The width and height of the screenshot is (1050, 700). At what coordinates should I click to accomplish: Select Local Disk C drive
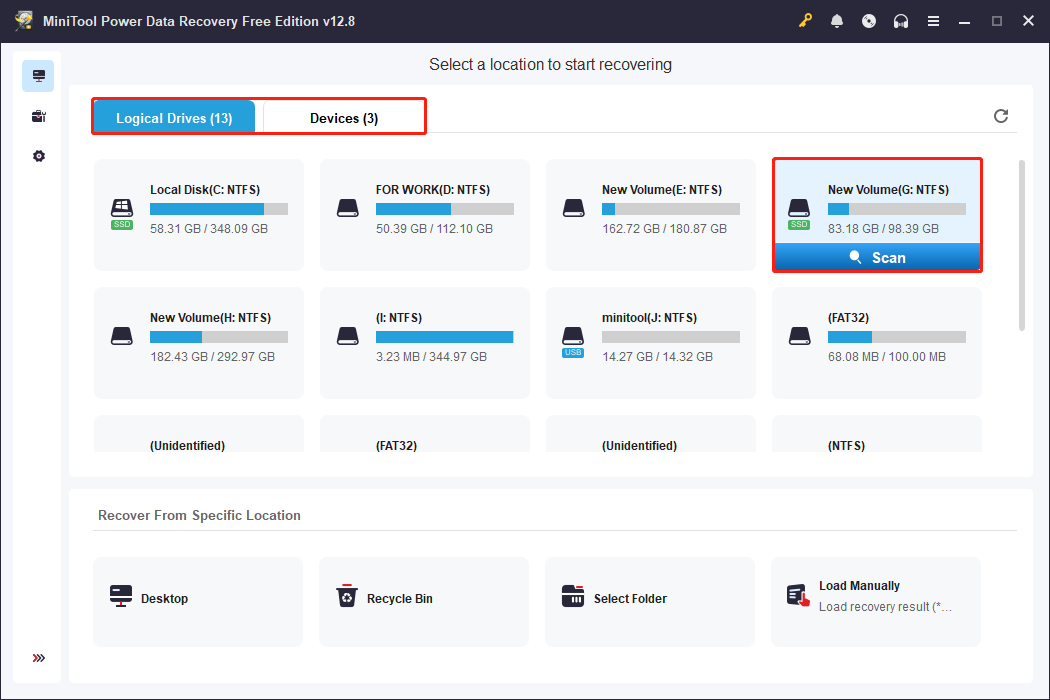(199, 213)
